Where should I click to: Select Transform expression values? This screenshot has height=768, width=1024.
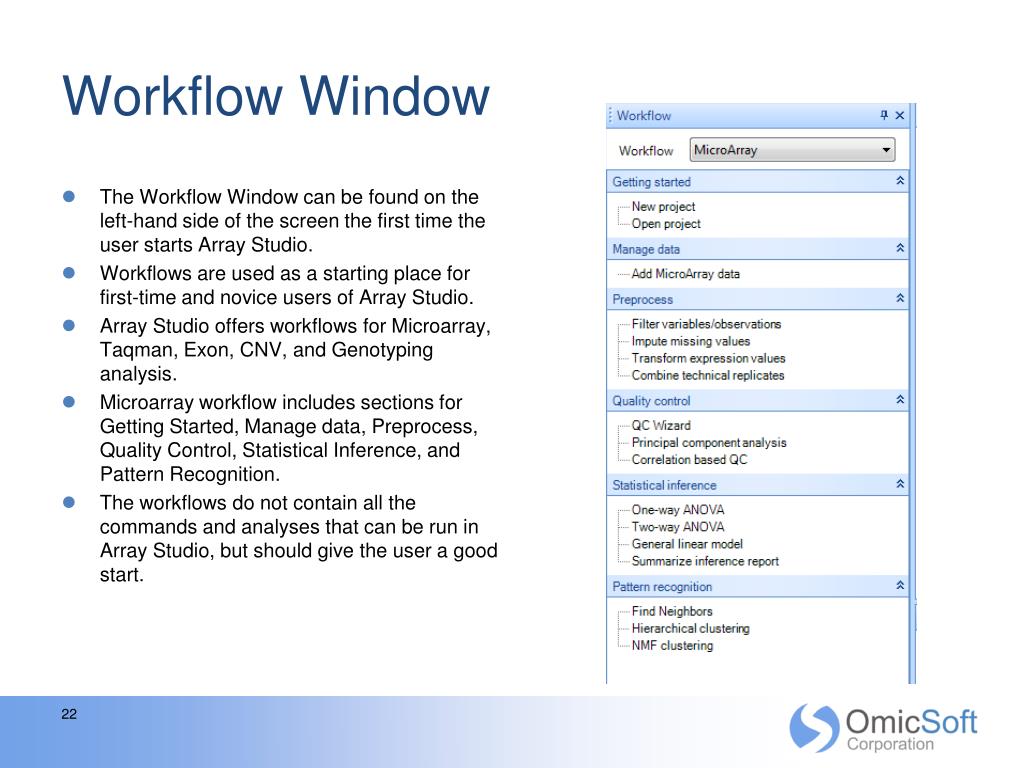tap(708, 358)
